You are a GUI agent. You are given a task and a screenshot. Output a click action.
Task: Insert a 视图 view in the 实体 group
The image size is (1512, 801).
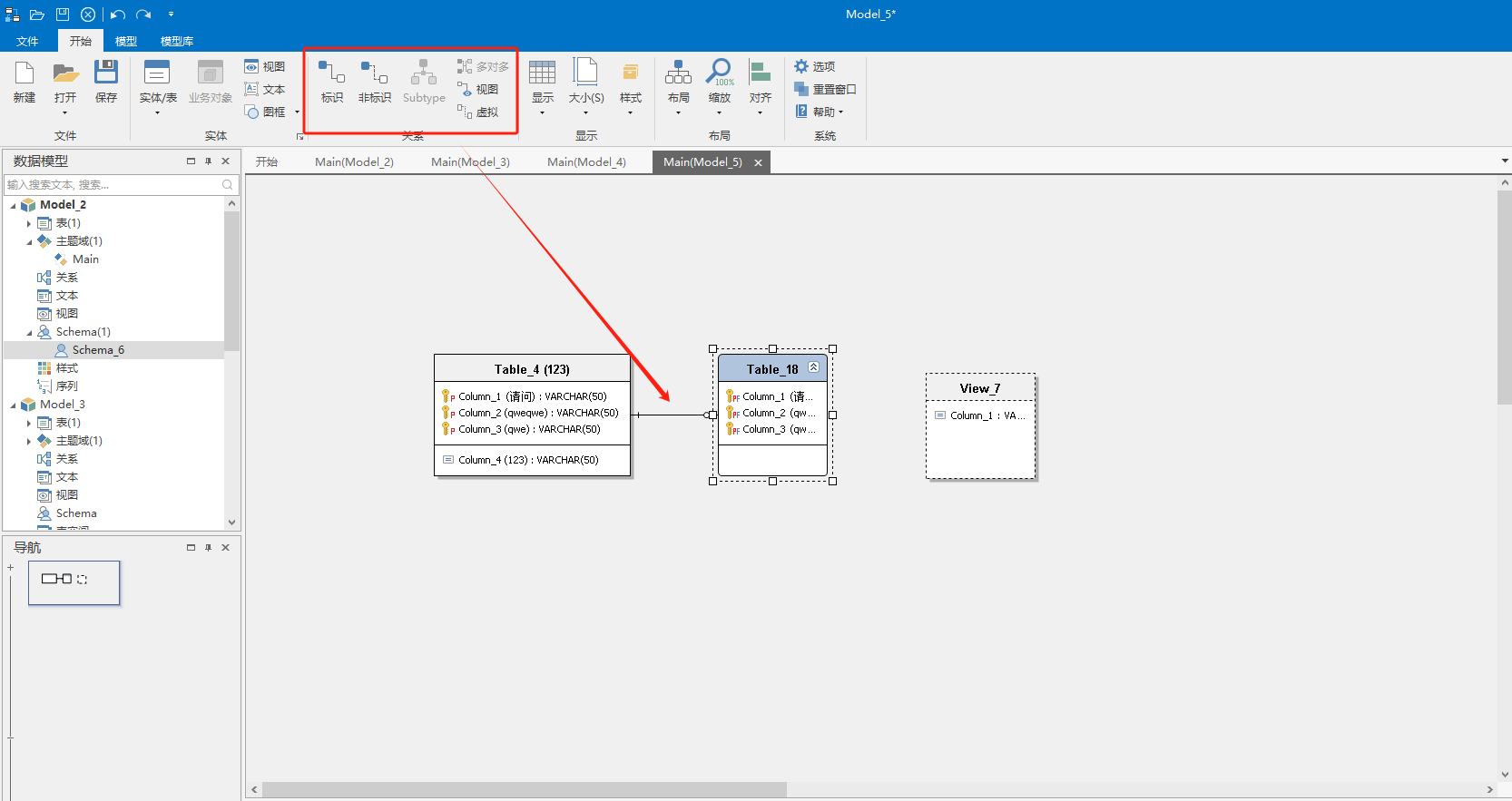(265, 66)
